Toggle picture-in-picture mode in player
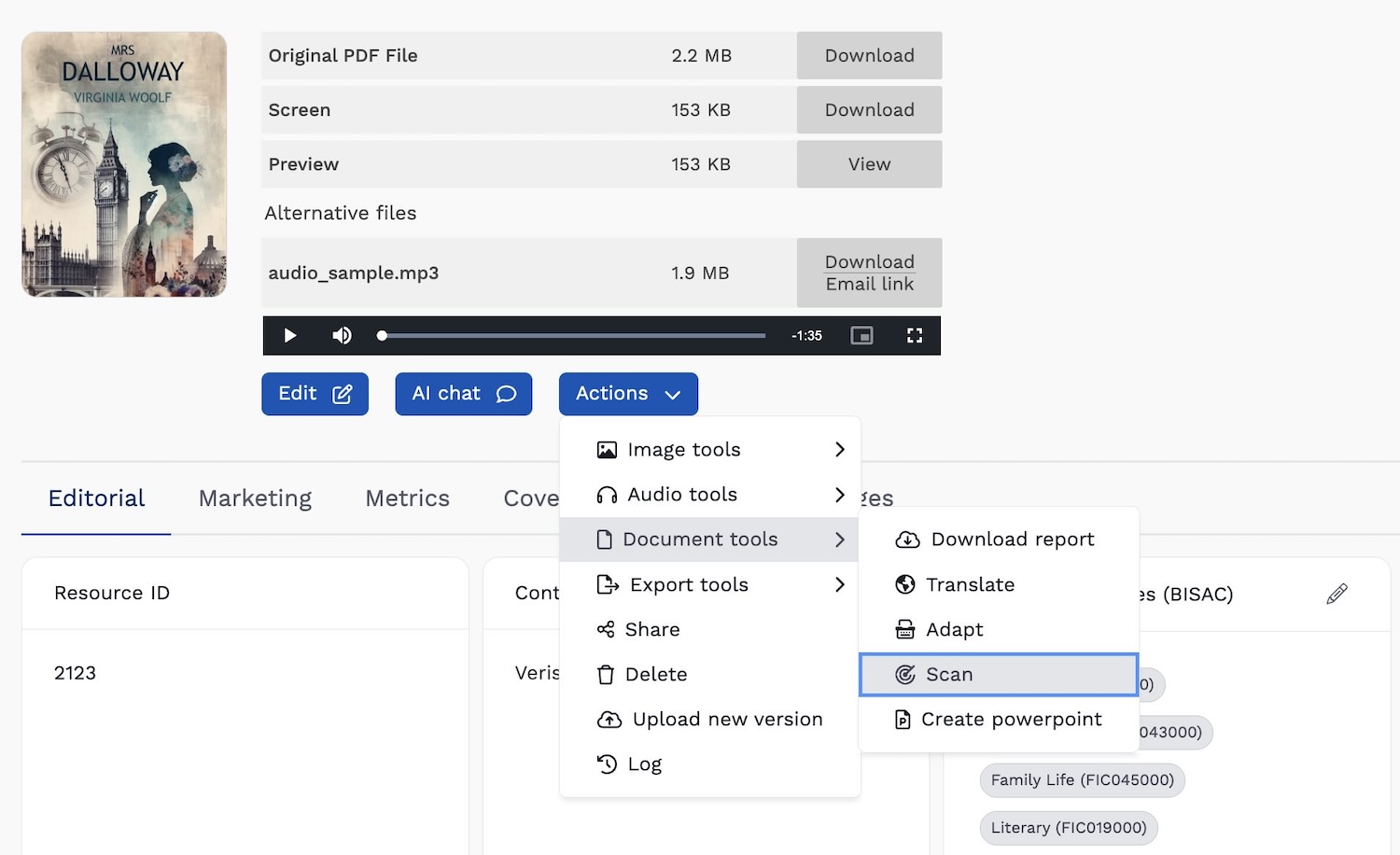Screen dimensions: 1400x855 861,335
